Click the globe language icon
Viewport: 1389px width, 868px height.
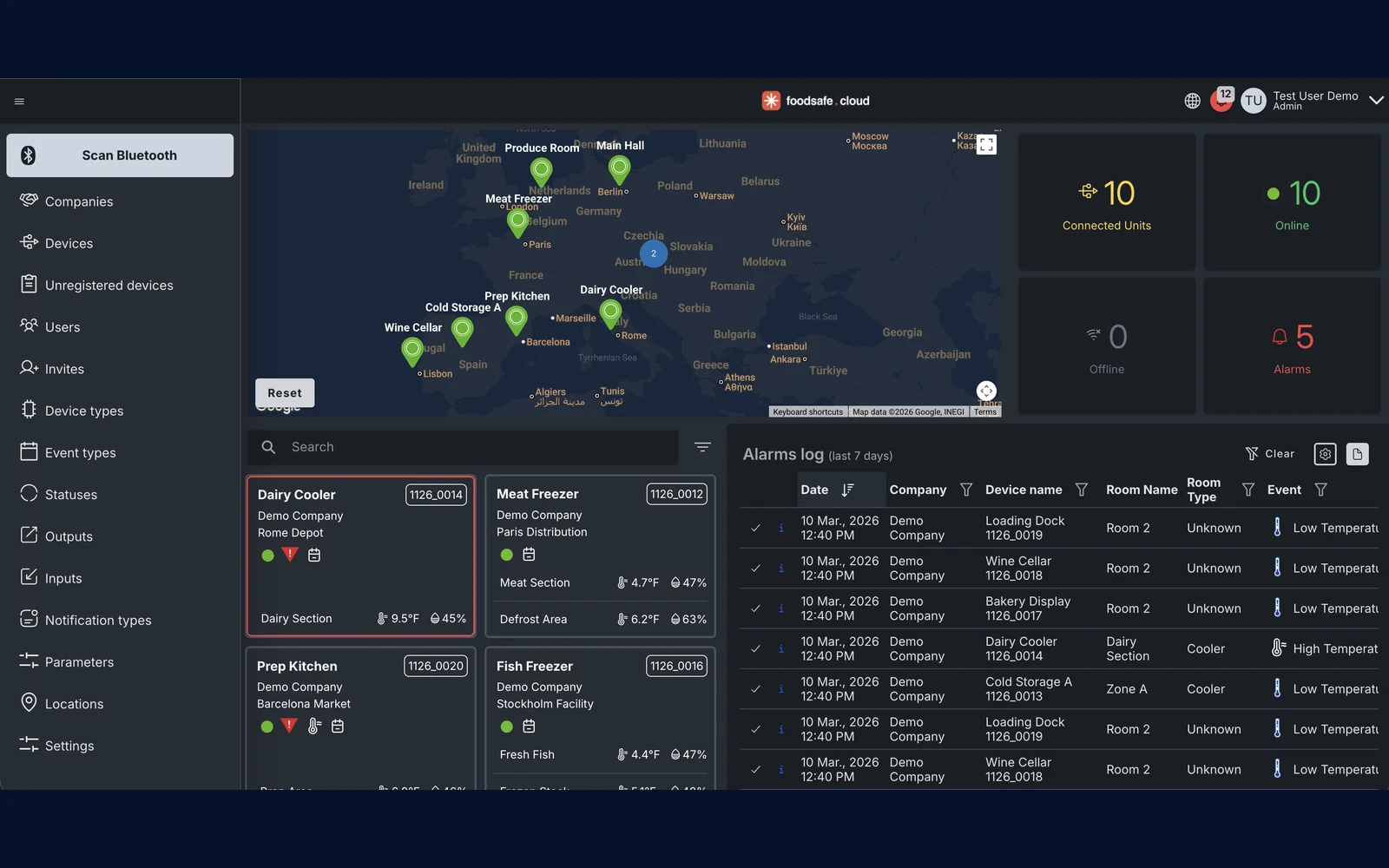coord(1193,101)
